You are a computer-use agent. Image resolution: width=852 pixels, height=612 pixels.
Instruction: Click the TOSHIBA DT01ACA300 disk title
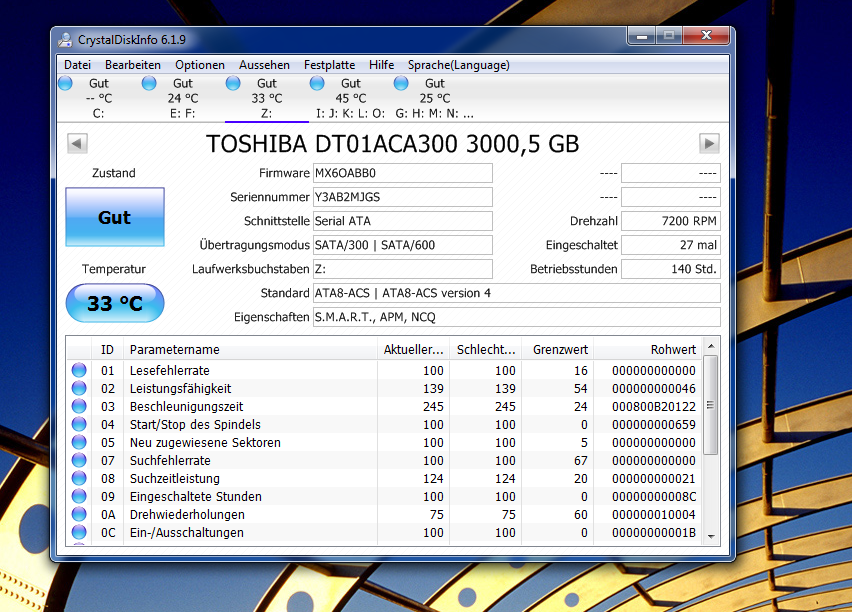pyautogui.click(x=392, y=143)
